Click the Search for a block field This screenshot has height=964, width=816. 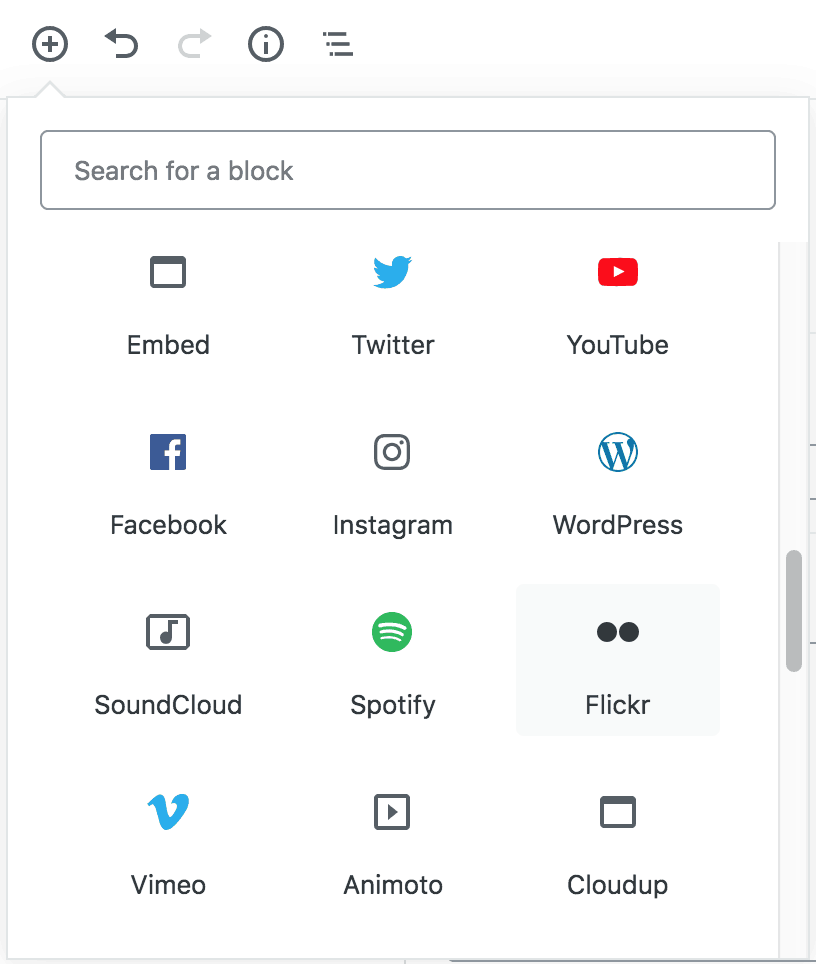(407, 170)
